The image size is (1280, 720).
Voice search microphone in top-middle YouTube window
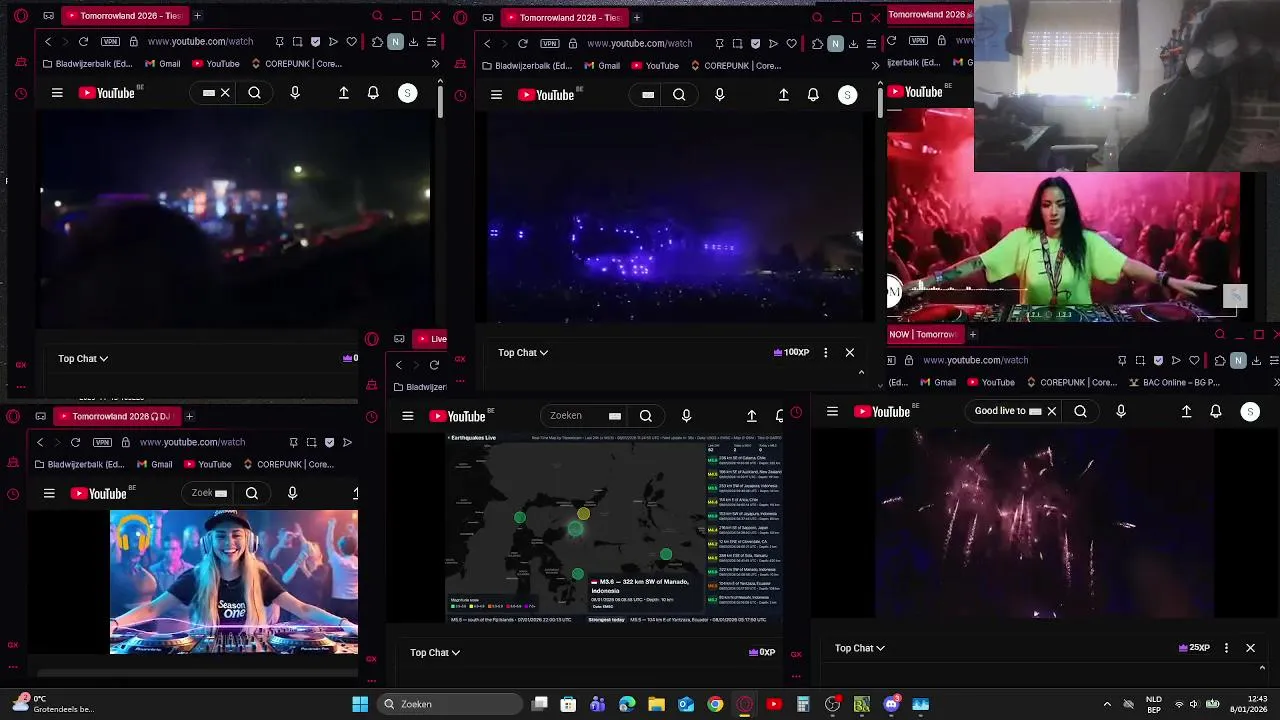click(x=719, y=95)
